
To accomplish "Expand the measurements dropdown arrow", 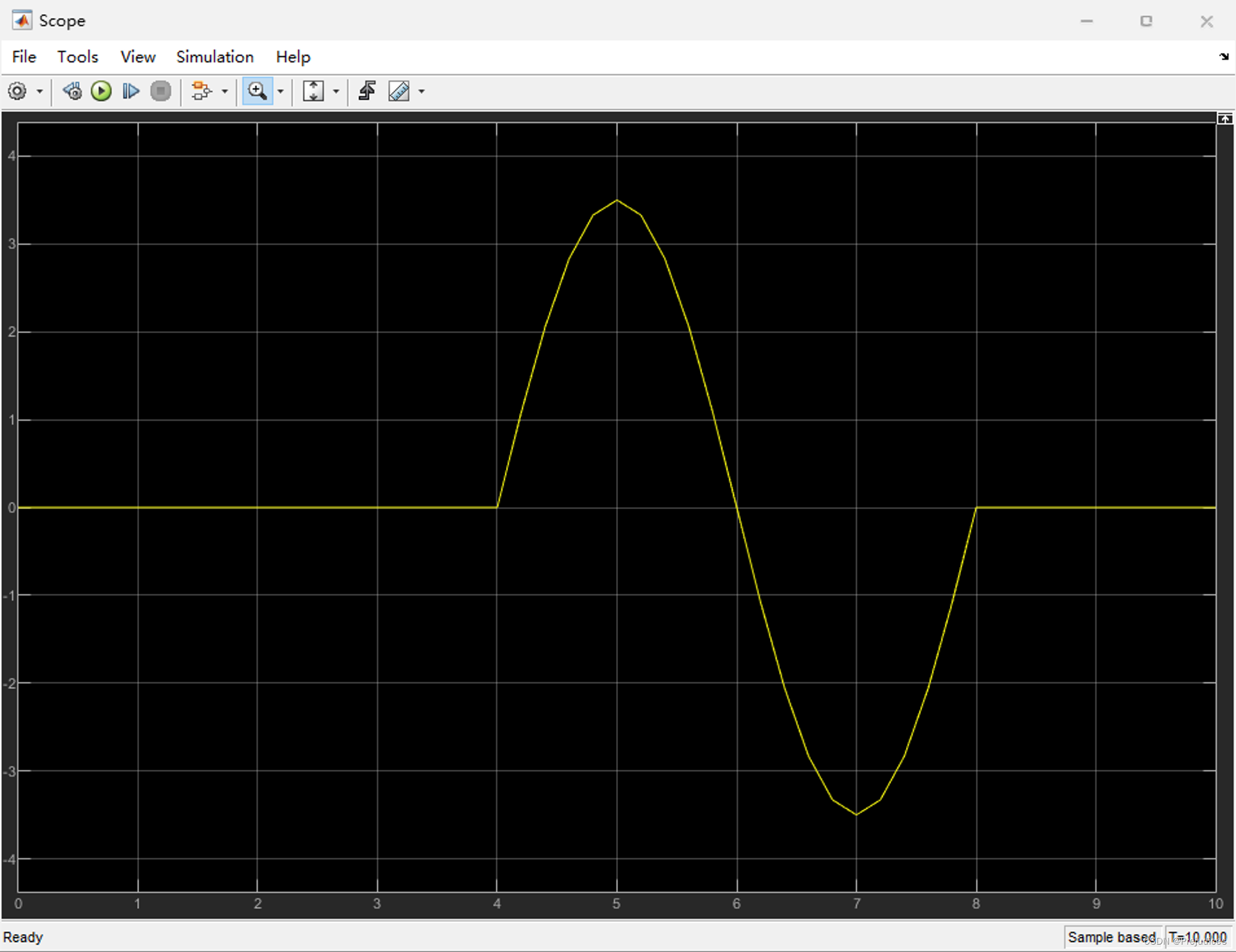I will point(421,91).
